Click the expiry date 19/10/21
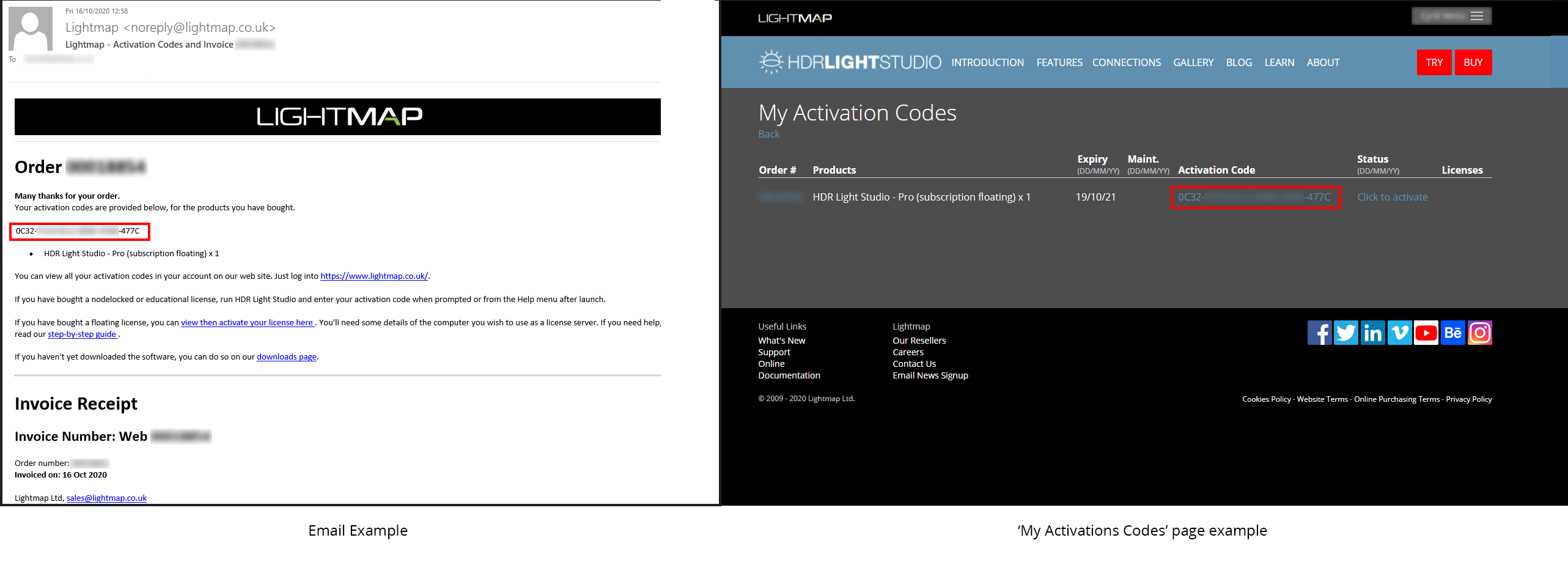Image resolution: width=1568 pixels, height=576 pixels. click(x=1095, y=197)
